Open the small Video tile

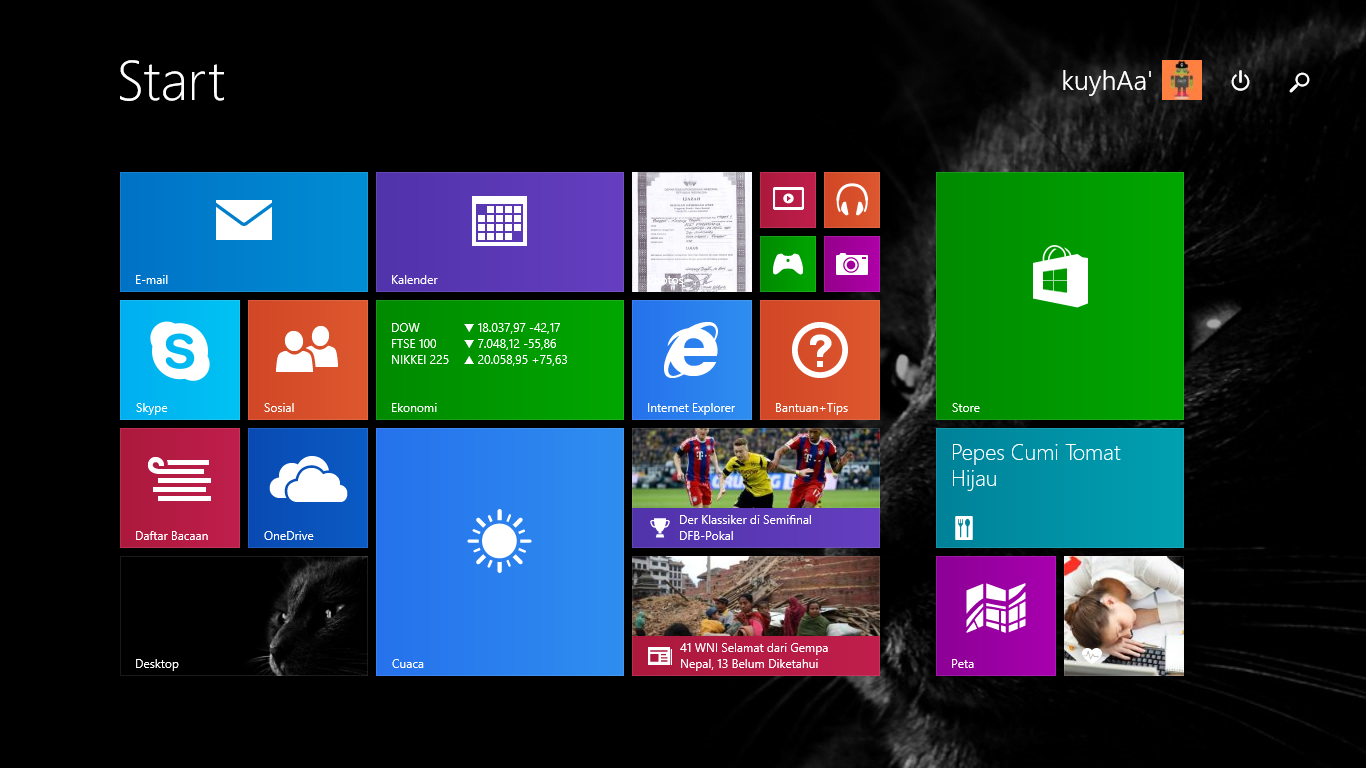[788, 200]
